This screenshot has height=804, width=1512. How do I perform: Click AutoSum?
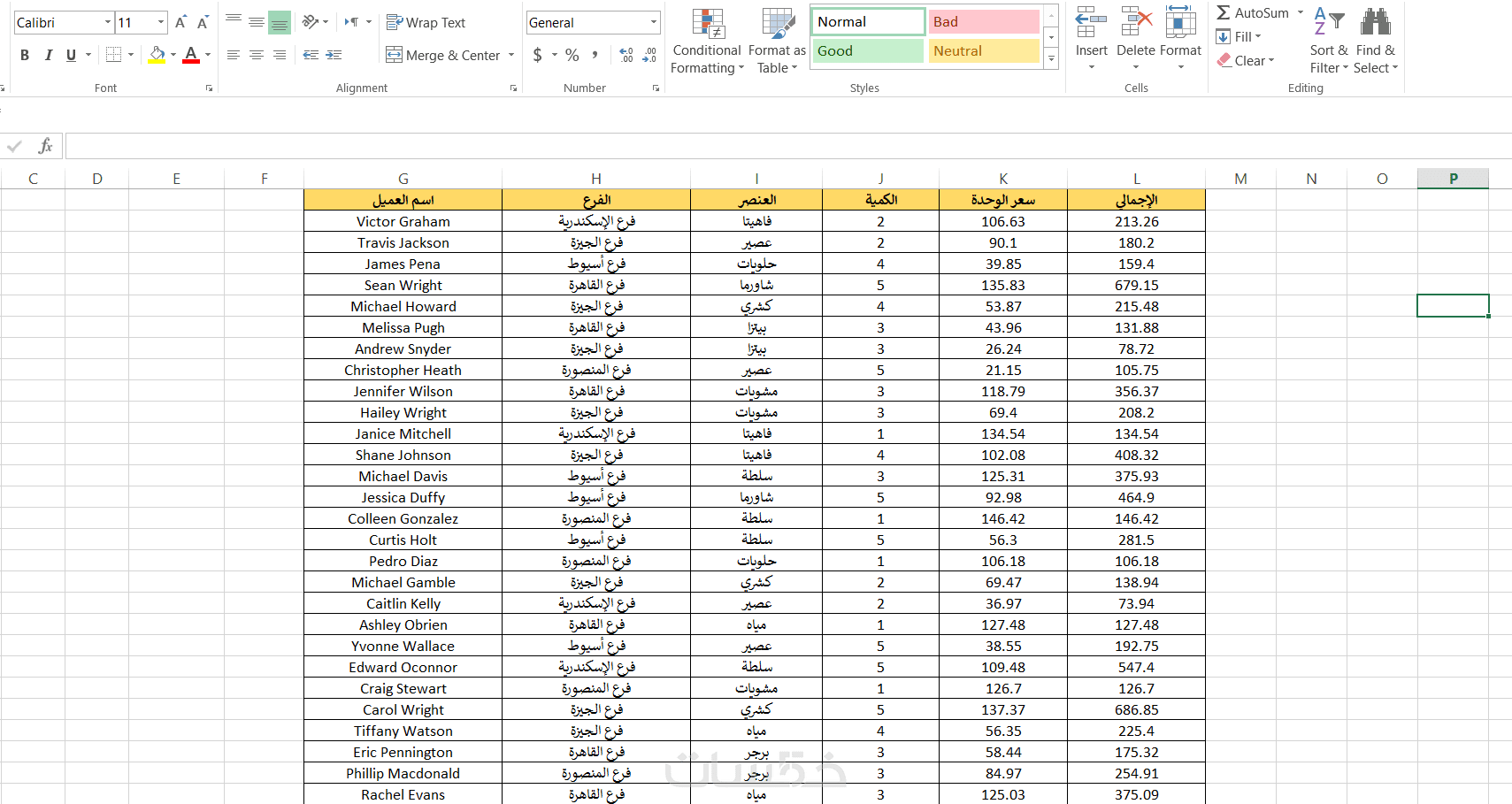tap(1252, 13)
